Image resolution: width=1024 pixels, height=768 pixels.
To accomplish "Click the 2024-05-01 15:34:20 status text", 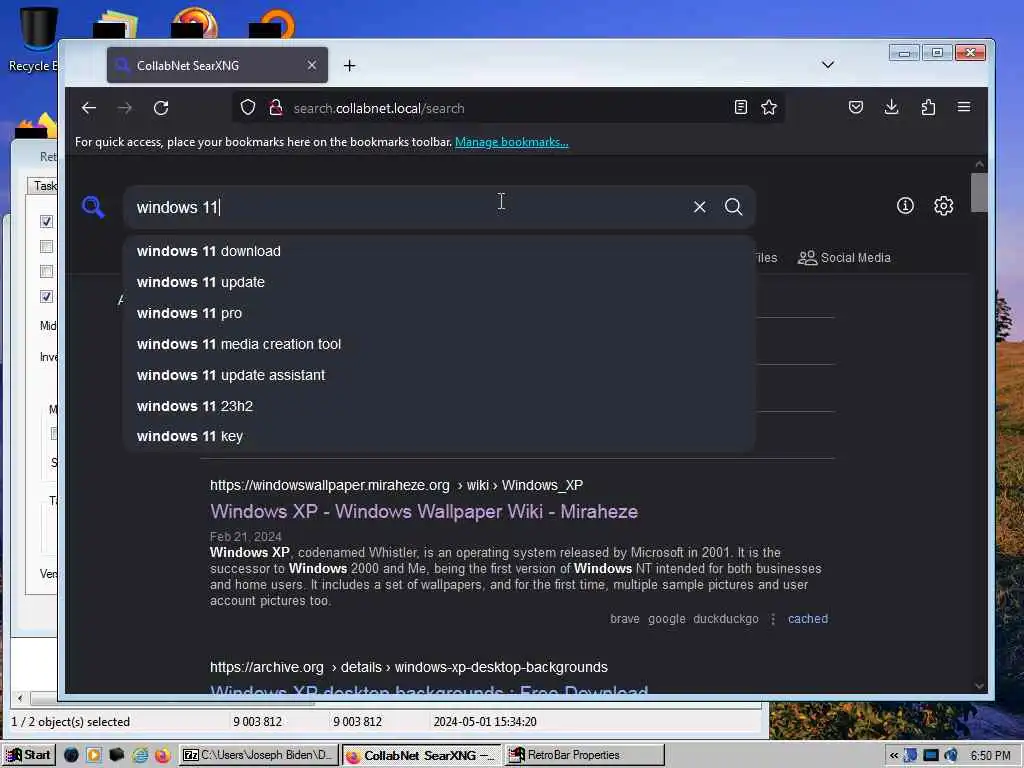I will pyautogui.click(x=485, y=722).
